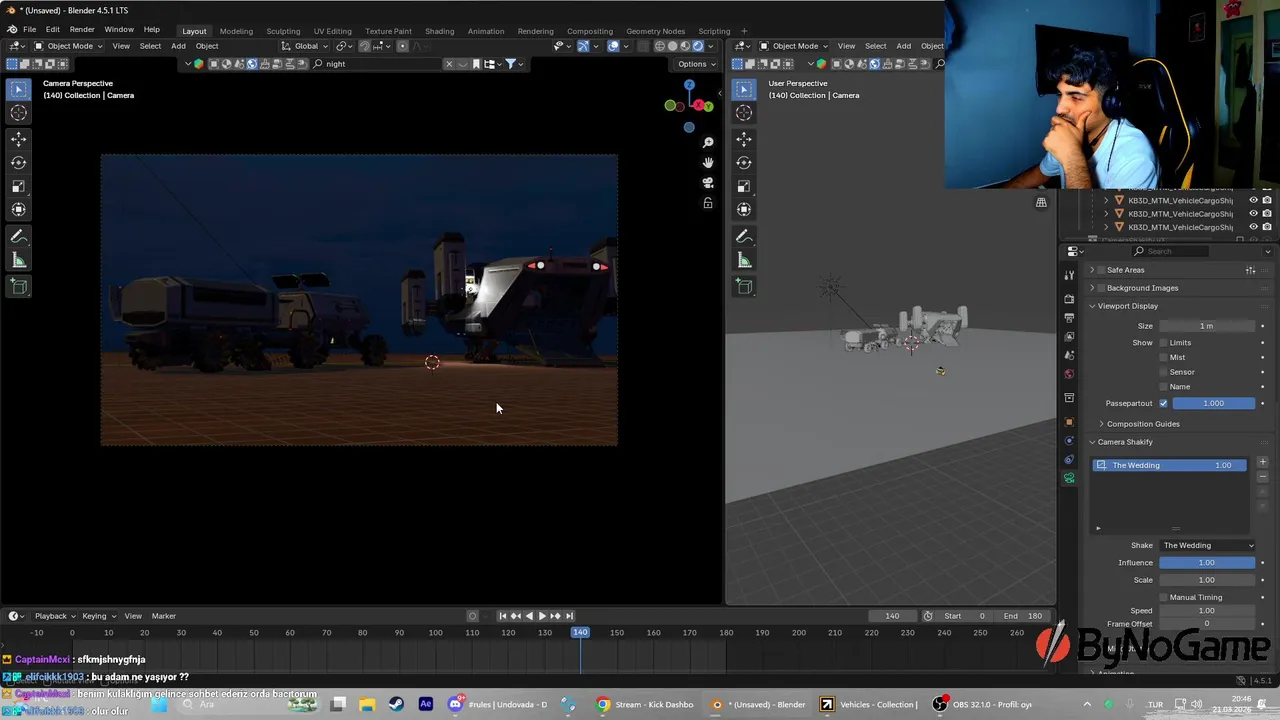The image size is (1280, 720).
Task: Open the Marker menu in timeline
Action: point(163,616)
